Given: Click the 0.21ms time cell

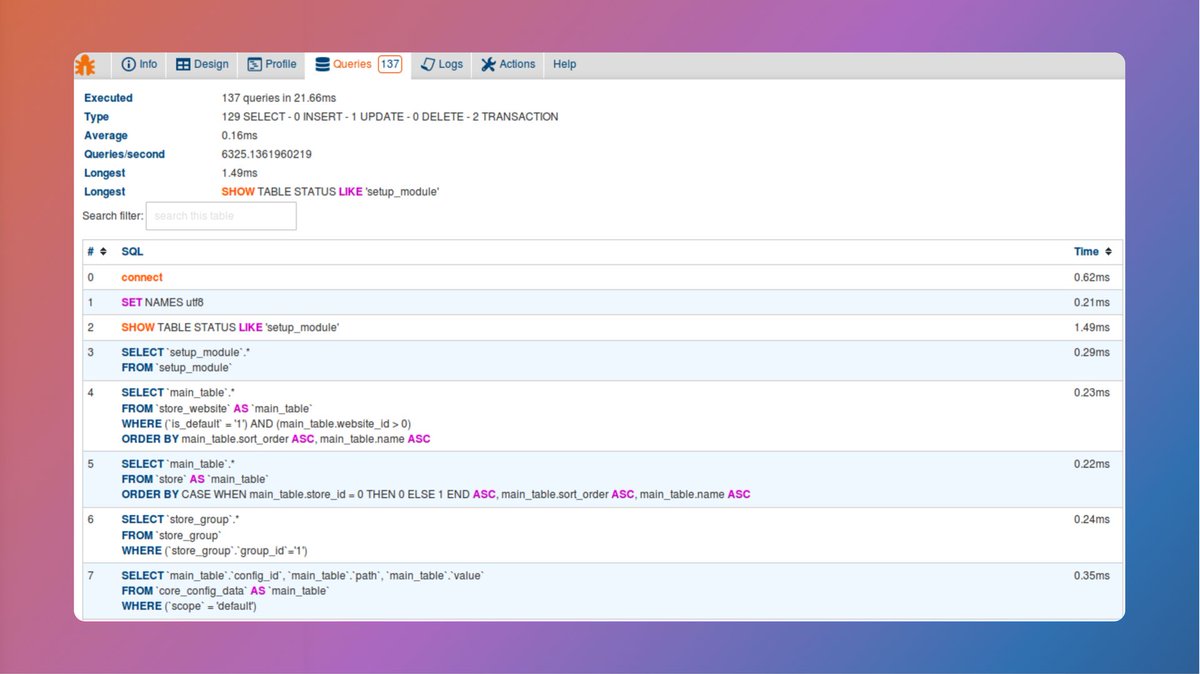Looking at the screenshot, I should coord(1091,302).
